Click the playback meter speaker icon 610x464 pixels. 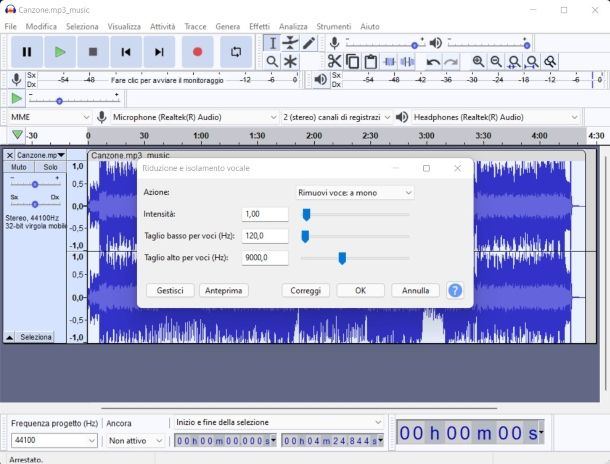tap(321, 80)
